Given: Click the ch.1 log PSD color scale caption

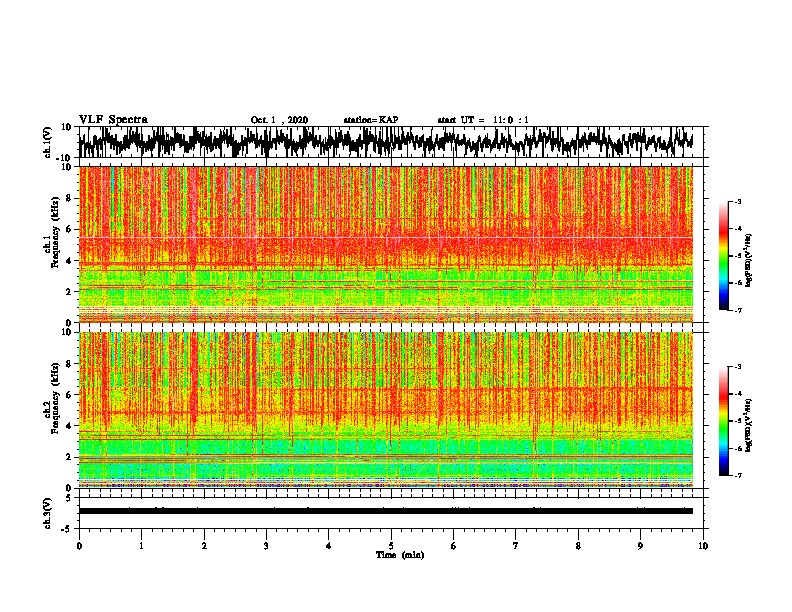Looking at the screenshot, I should 749,261.
